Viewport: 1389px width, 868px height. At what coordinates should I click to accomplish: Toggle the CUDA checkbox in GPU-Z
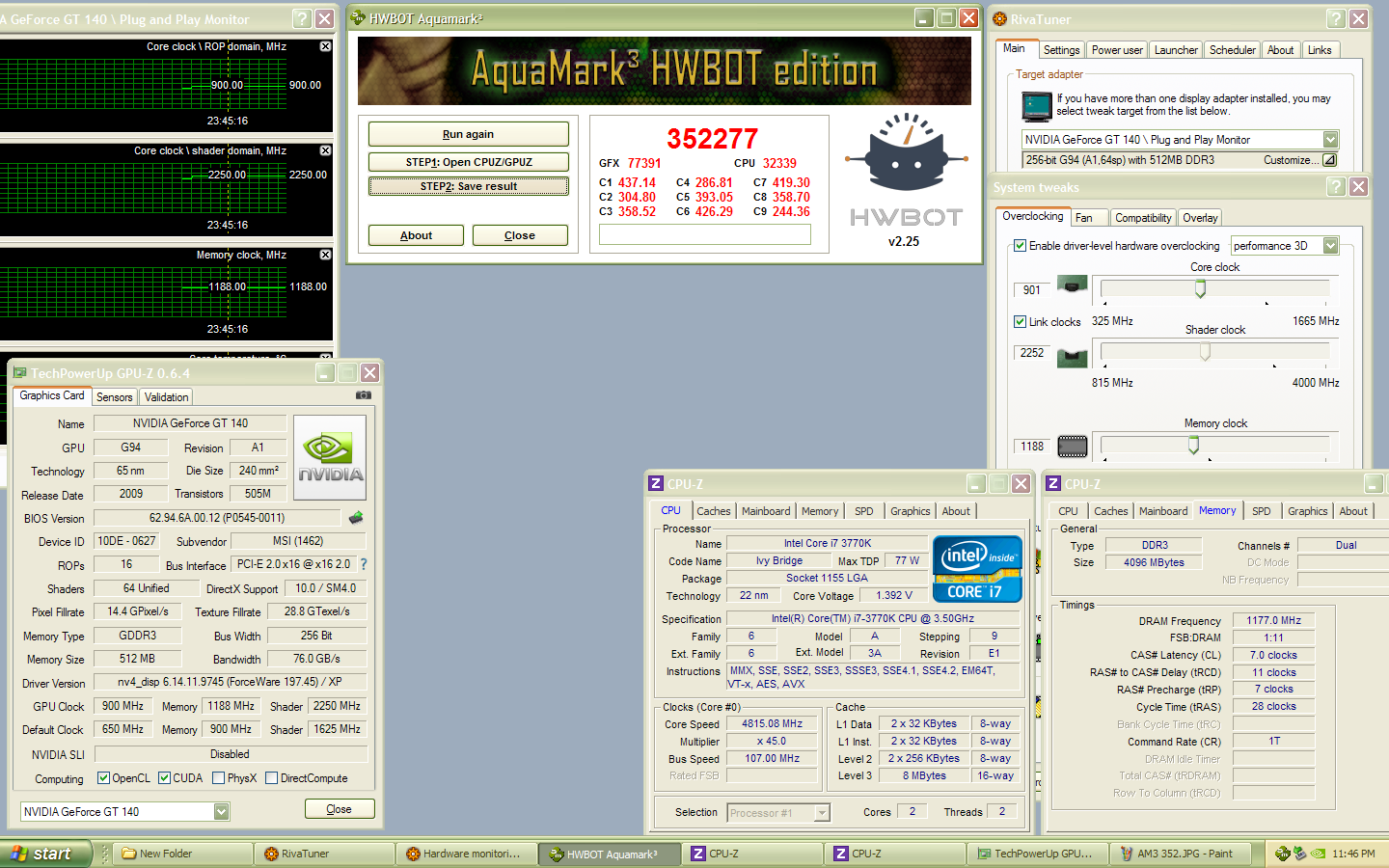pyautogui.click(x=164, y=778)
